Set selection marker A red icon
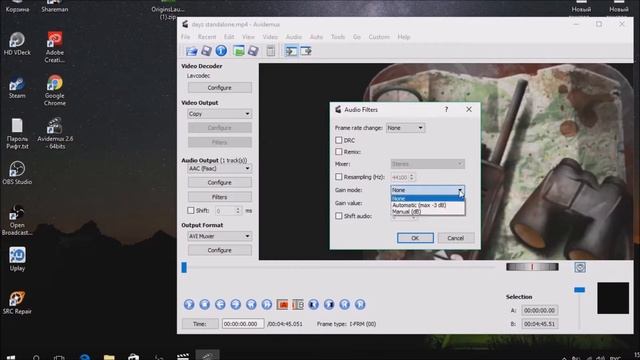640x360 pixels. (x=282, y=304)
